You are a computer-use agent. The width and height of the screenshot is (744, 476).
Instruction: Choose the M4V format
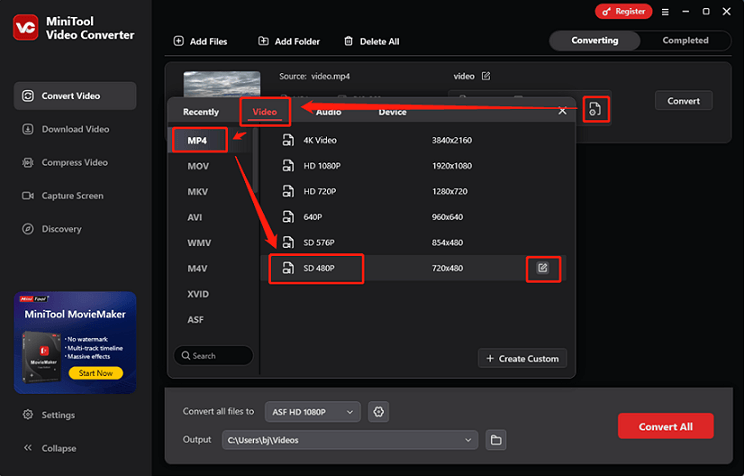click(x=197, y=269)
